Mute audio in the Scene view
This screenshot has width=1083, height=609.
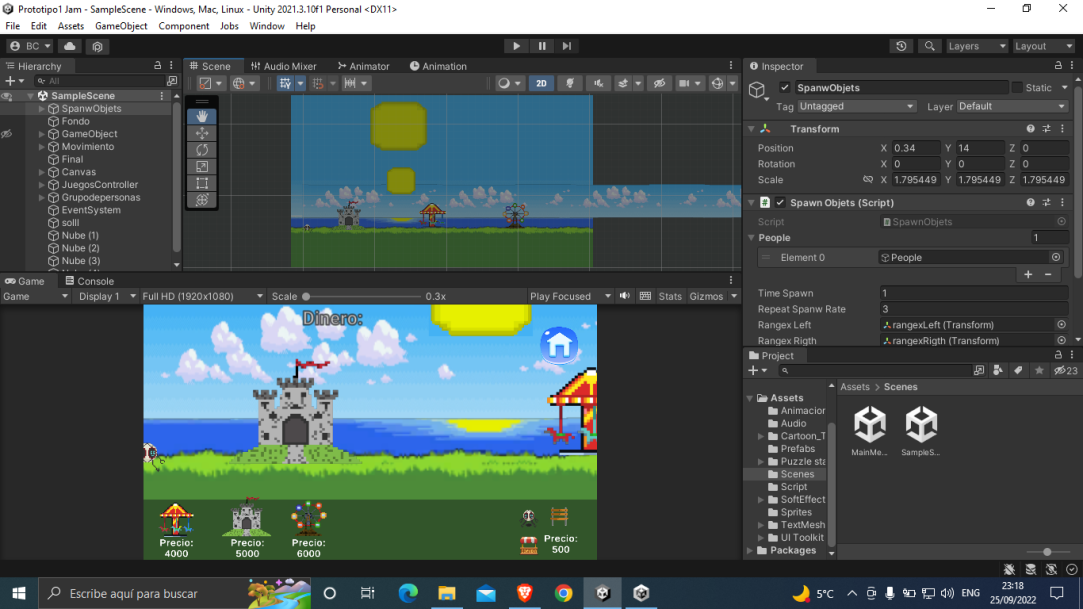tap(597, 84)
